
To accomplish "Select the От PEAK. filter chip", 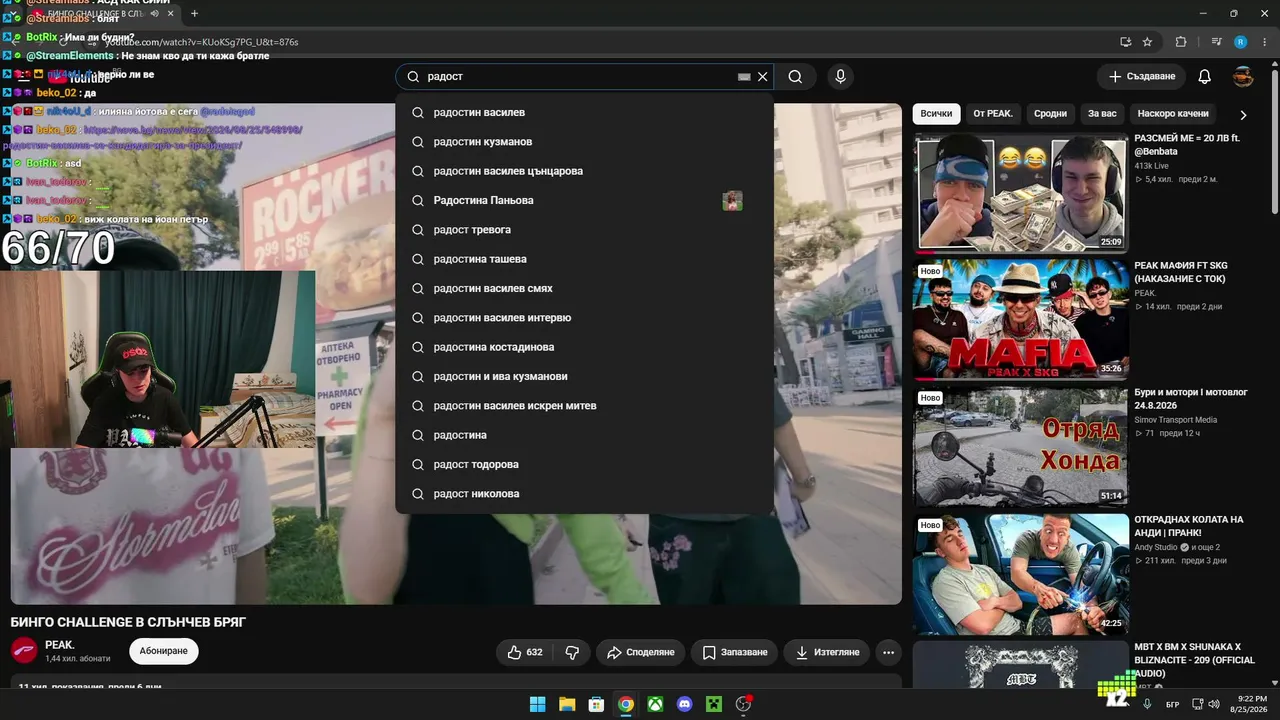I will [x=993, y=114].
